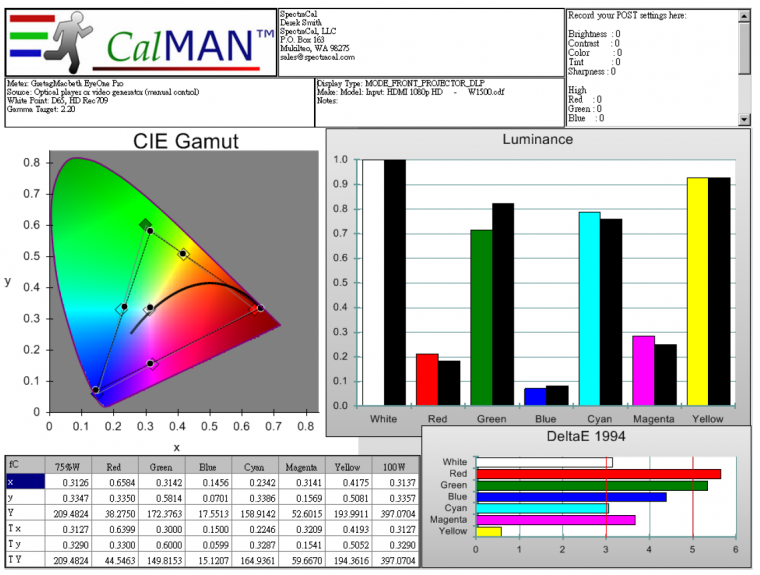Viewport: 760px width, 575px height.
Task: Click the green diamond target marker in CIE Gamut
Action: click(145, 225)
